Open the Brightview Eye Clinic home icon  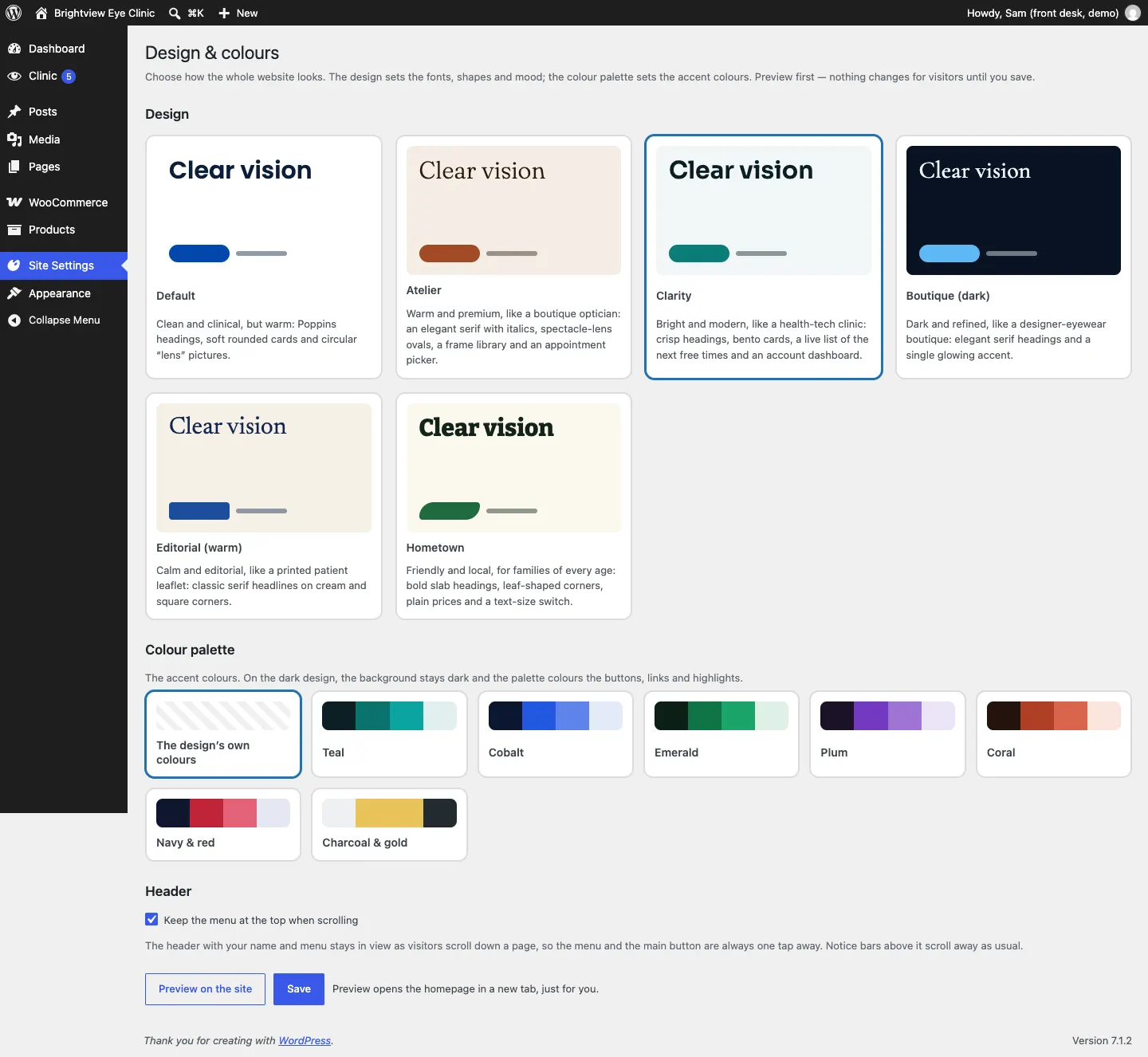coord(41,13)
